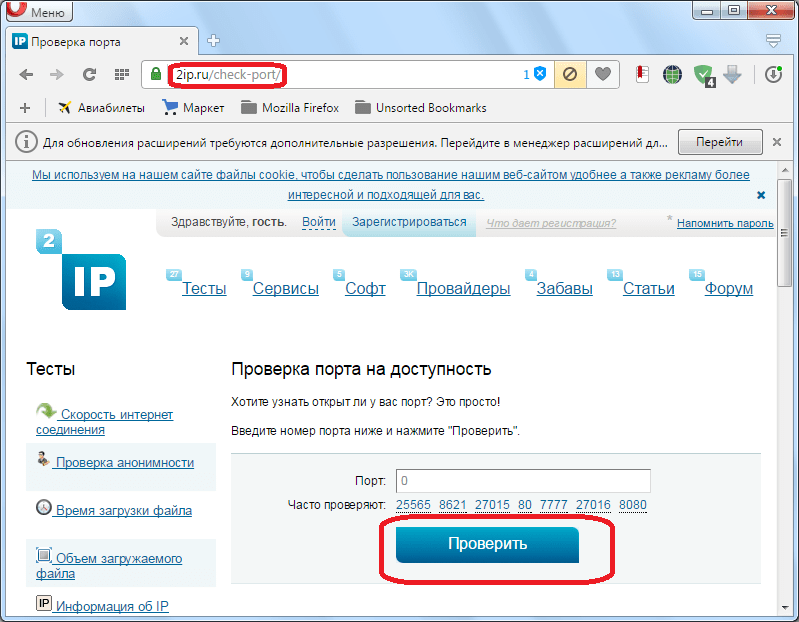Open the Mozilla Firefox bookmarks folder
Screen dimensions: 799x622
click(289, 108)
